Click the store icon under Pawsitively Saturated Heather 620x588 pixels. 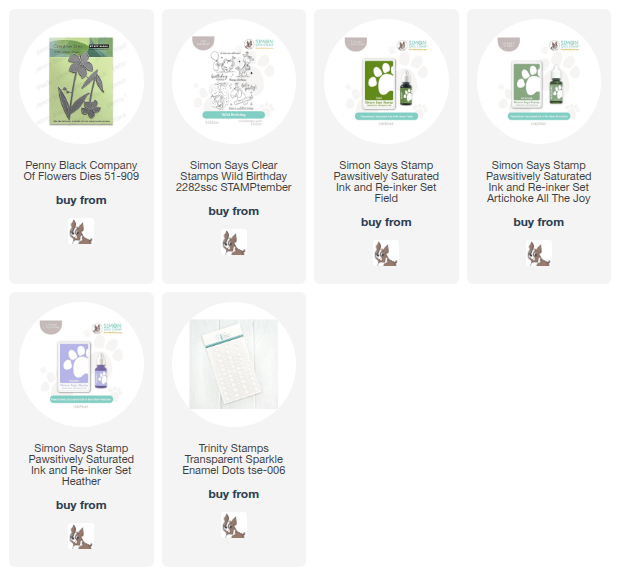click(81, 536)
